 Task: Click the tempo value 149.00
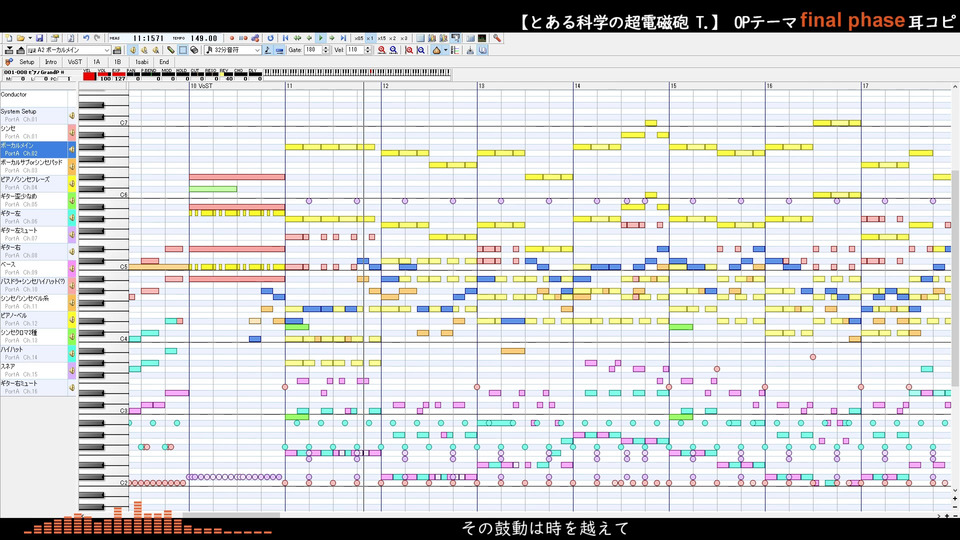pyautogui.click(x=204, y=38)
